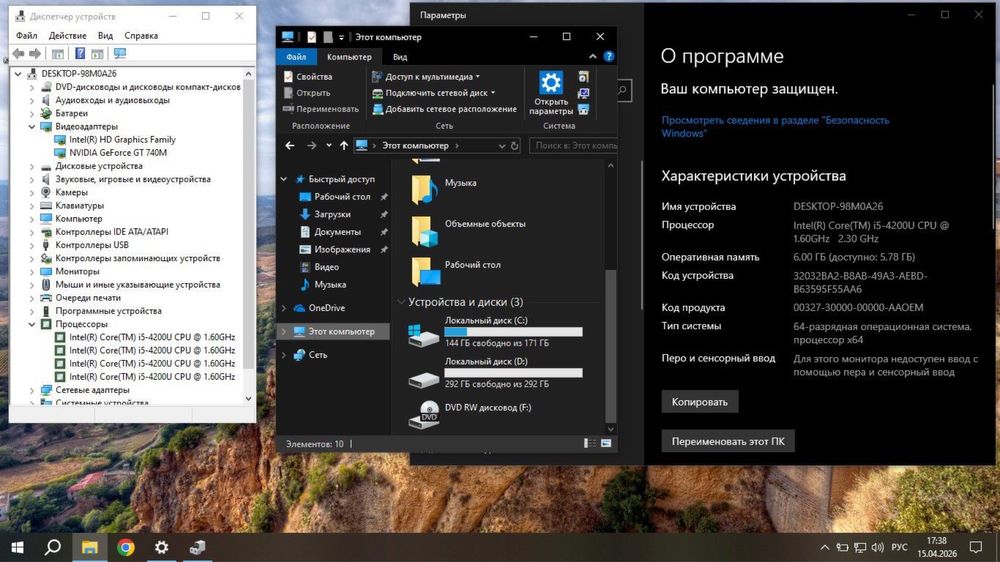The height and width of the screenshot is (562, 1000).
Task: Click the back arrow in Device Manager toolbar
Action: (x=18, y=54)
